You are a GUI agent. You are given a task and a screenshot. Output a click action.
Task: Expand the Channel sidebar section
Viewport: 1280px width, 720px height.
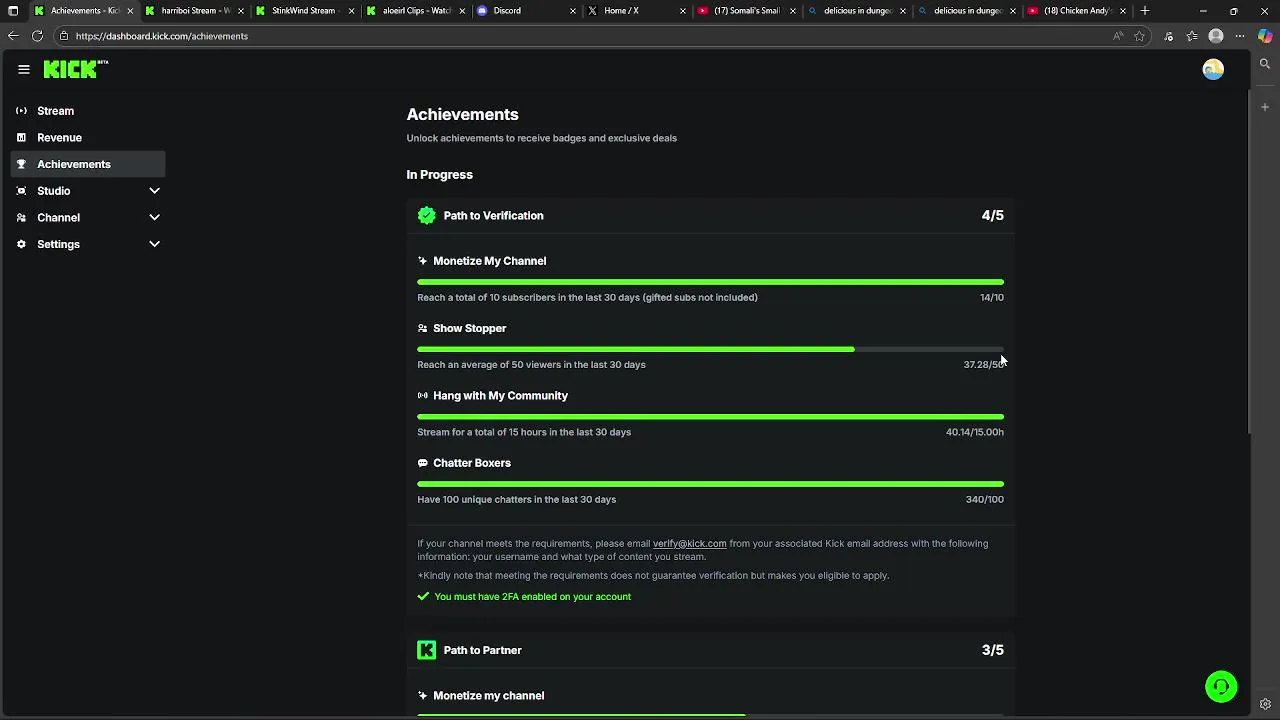click(x=154, y=217)
